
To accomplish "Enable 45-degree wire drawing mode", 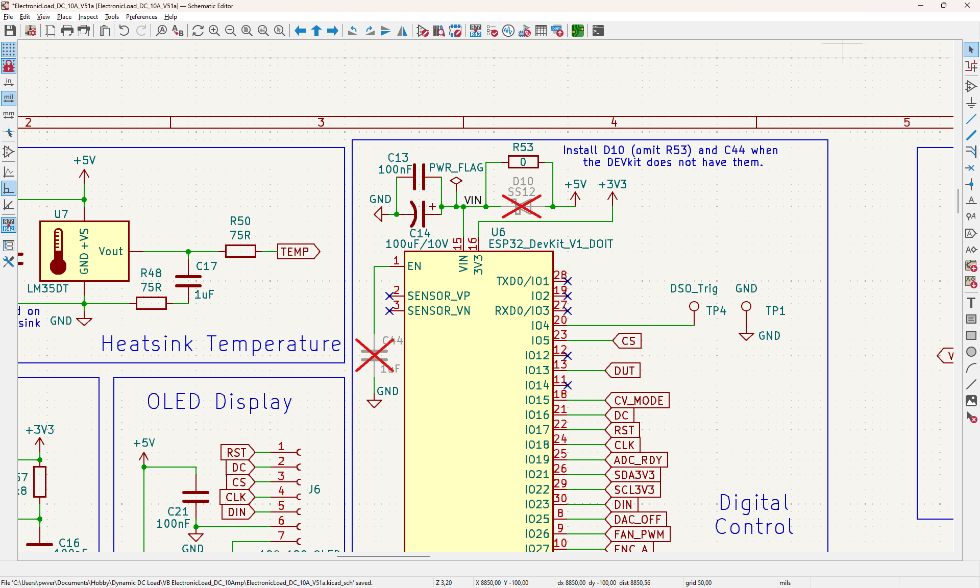I will click(x=9, y=204).
